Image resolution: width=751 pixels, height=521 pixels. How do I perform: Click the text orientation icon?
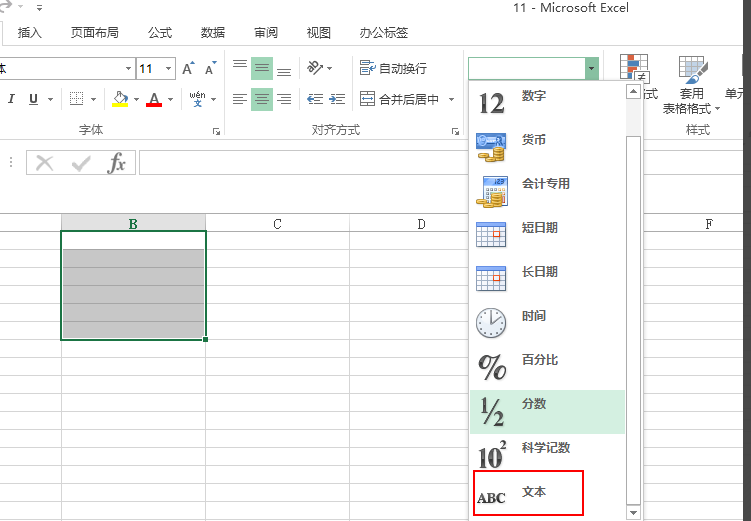pos(315,68)
